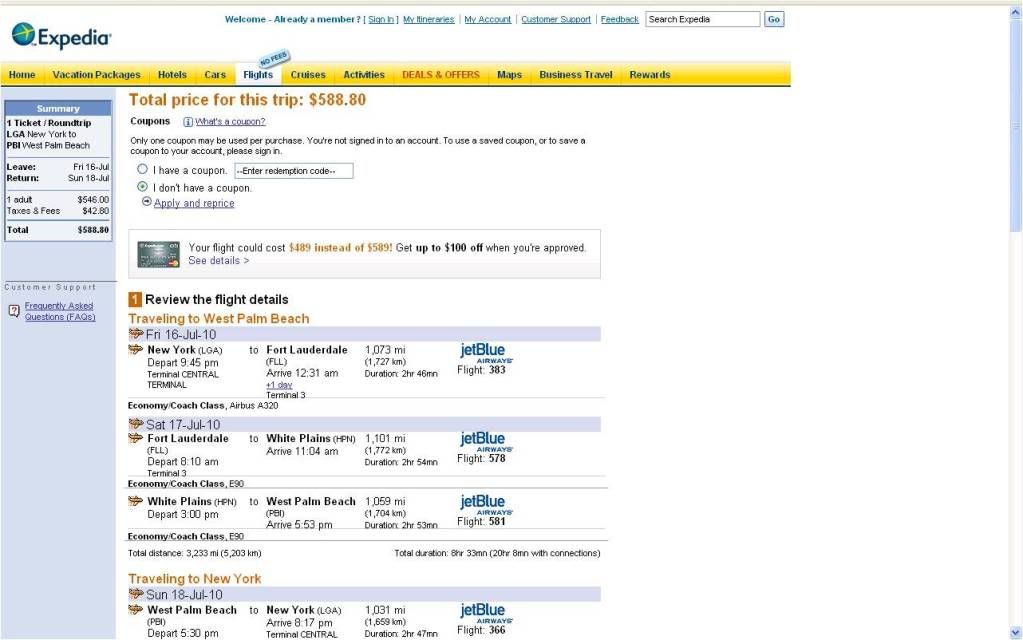Select the Flights tab
Viewport: 1023px width, 640px height.
click(258, 75)
